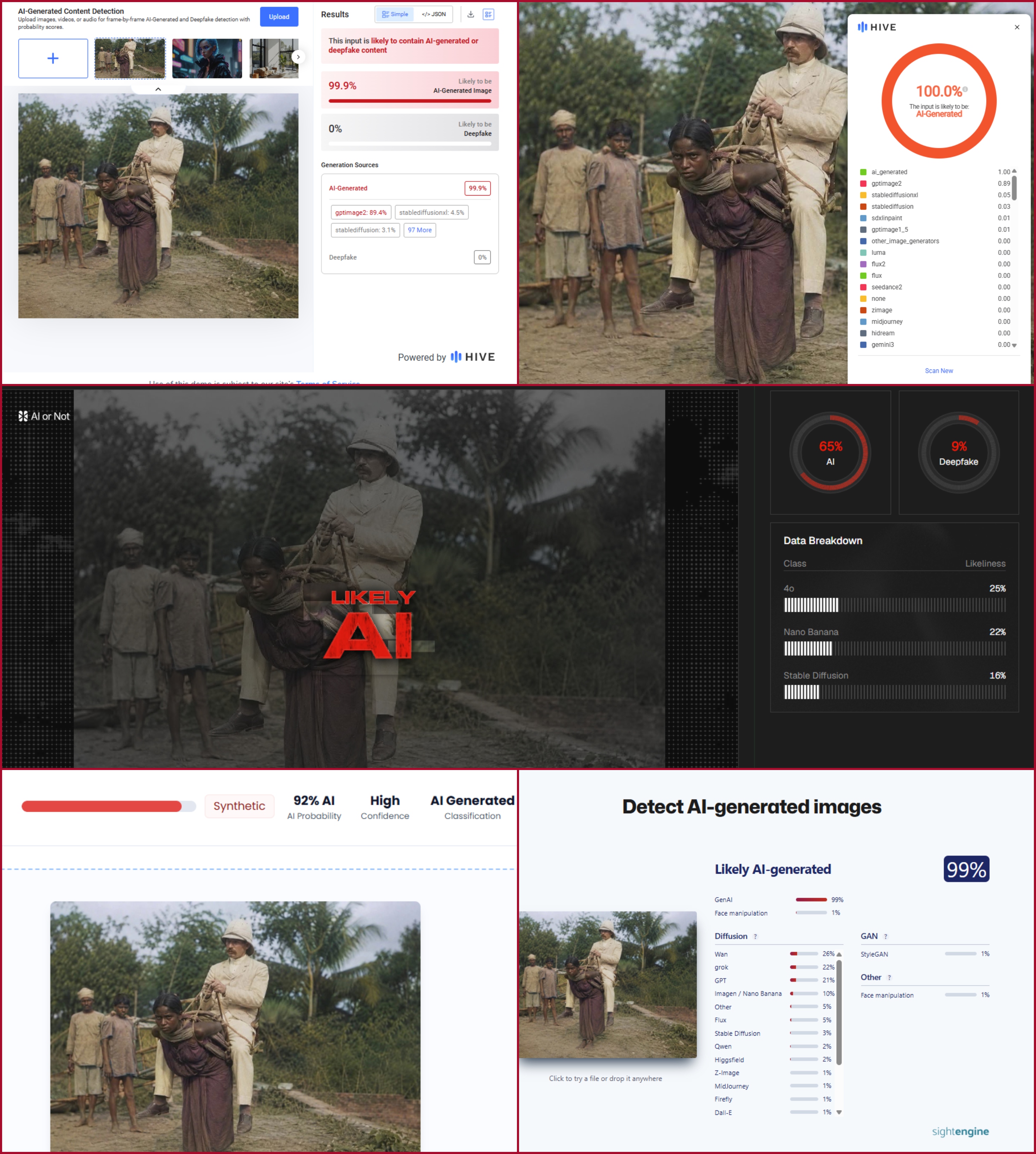
Task: Click the Hive logo next to Powered by
Action: 472,357
